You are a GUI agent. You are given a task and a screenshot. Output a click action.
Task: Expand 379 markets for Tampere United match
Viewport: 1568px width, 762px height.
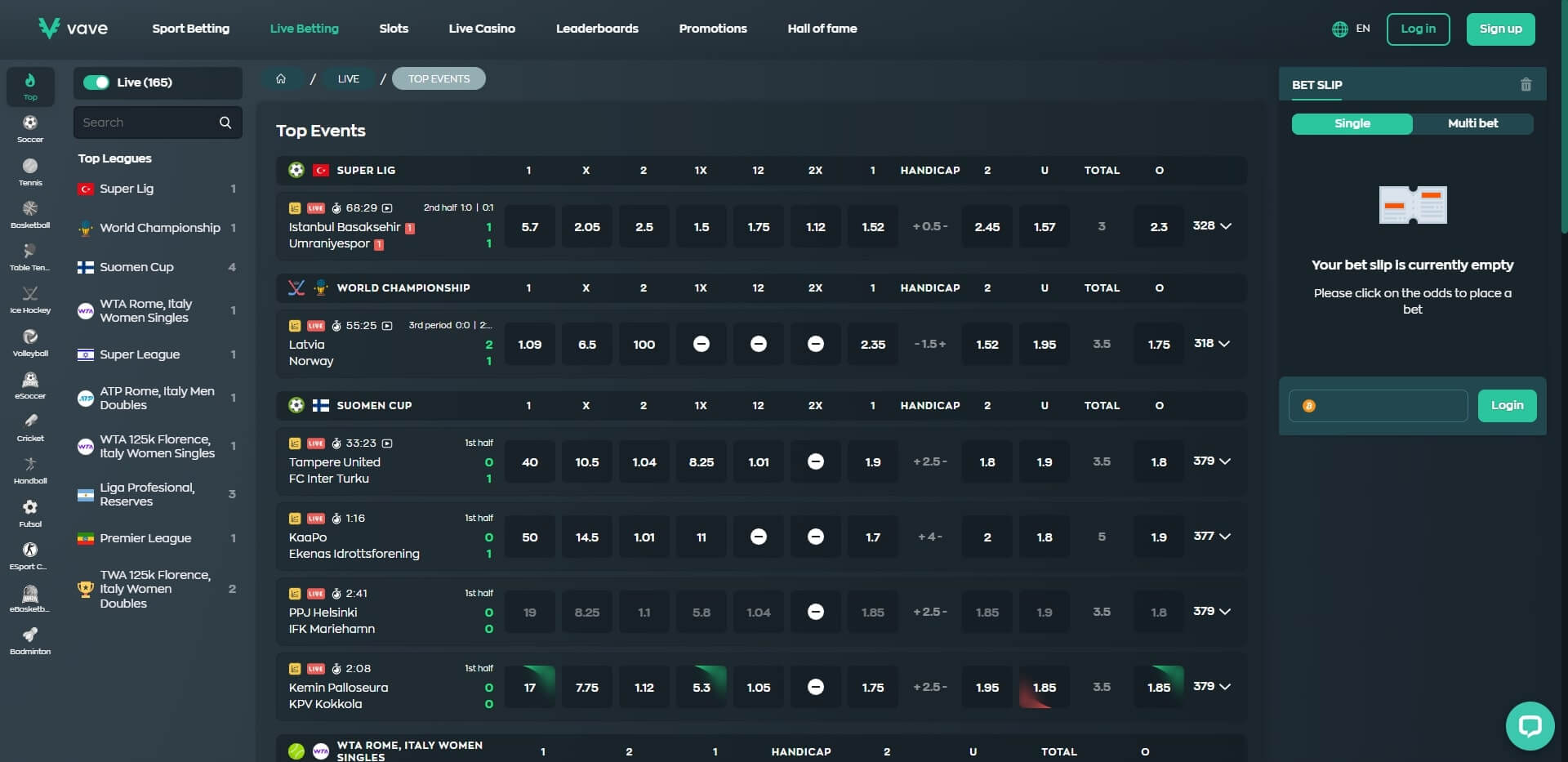[1211, 461]
